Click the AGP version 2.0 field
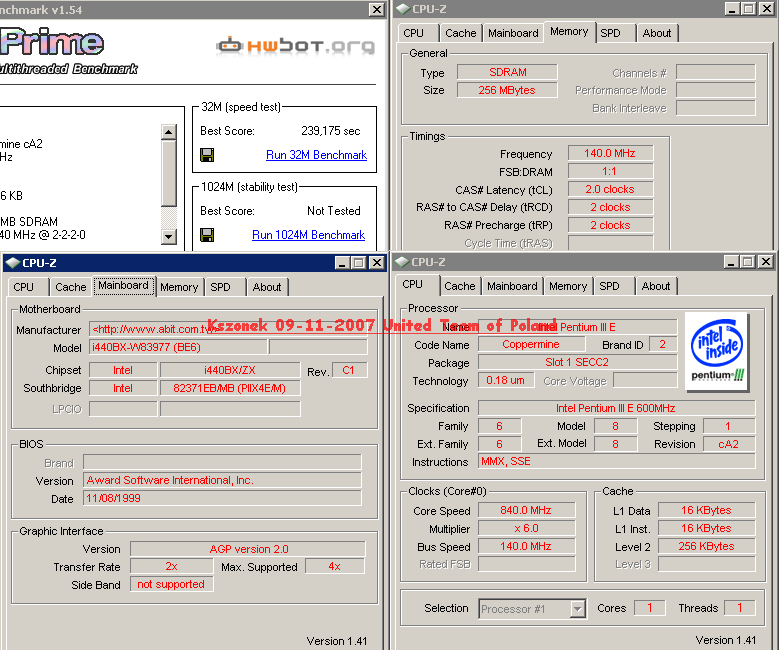 [248, 549]
